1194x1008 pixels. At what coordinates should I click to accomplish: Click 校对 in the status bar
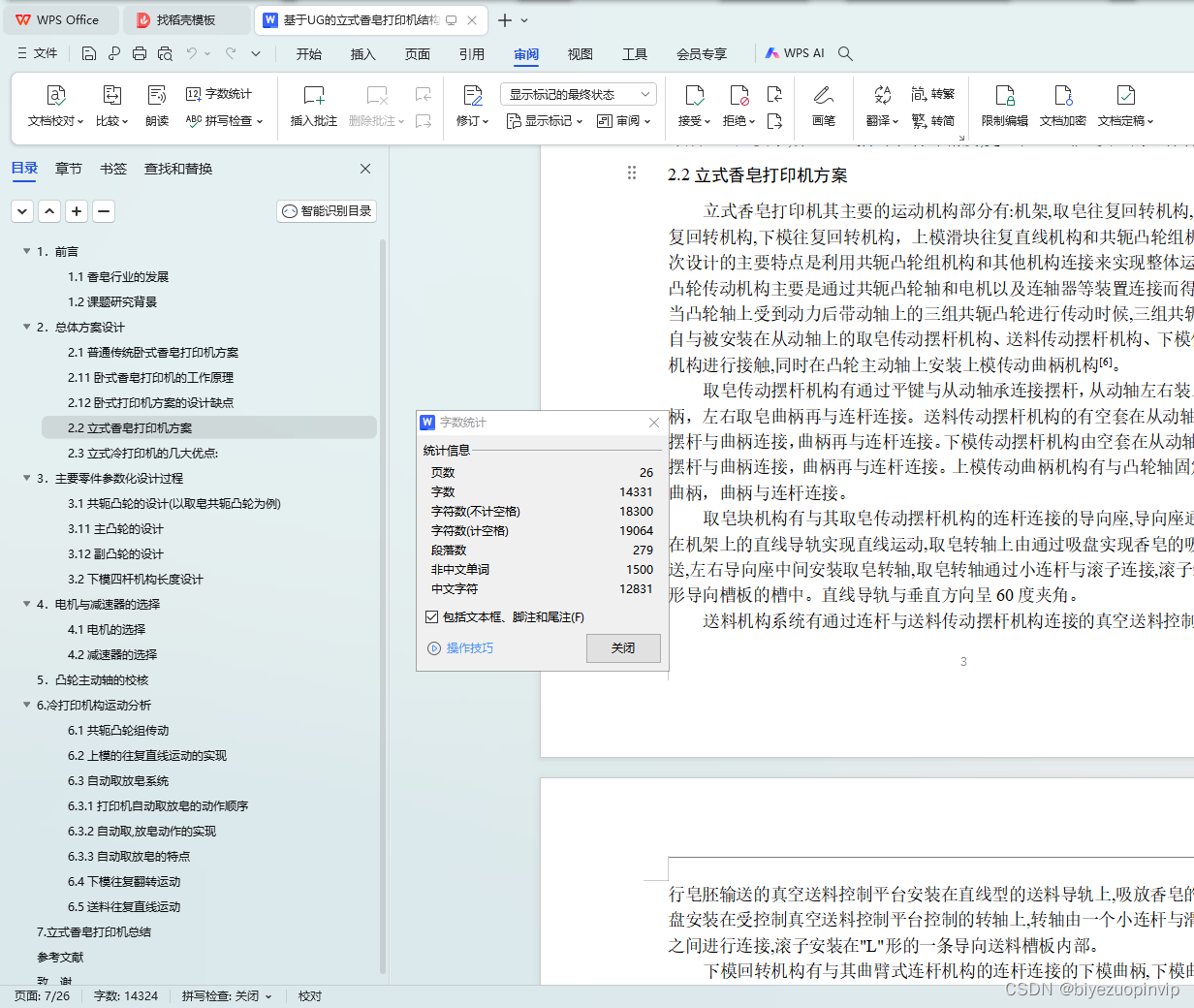(310, 995)
